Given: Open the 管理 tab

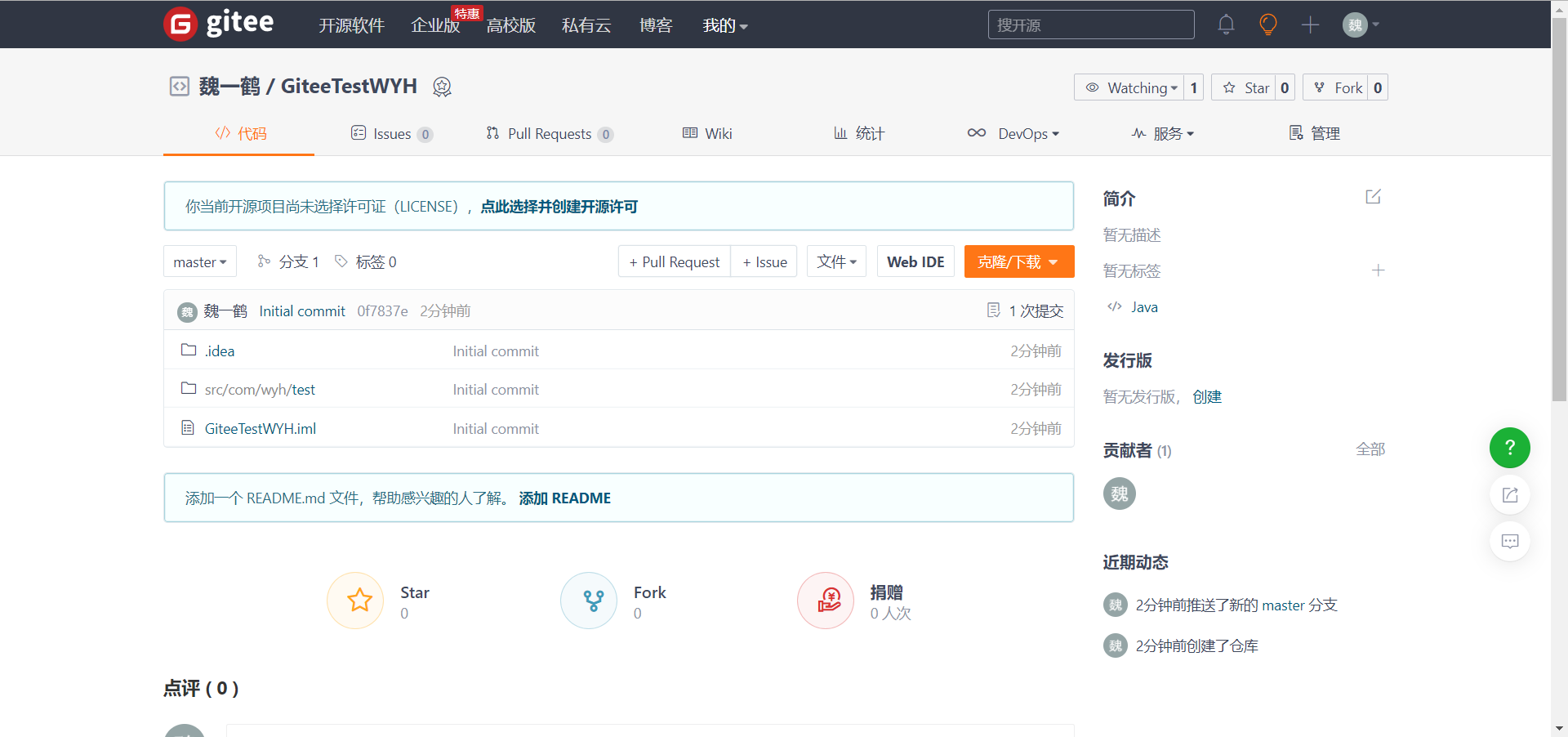Looking at the screenshot, I should tap(1314, 133).
